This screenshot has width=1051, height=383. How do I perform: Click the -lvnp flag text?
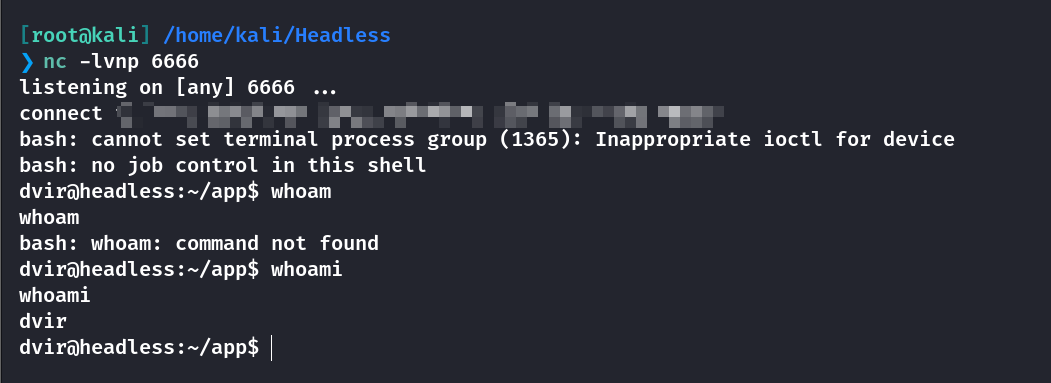tap(109, 62)
